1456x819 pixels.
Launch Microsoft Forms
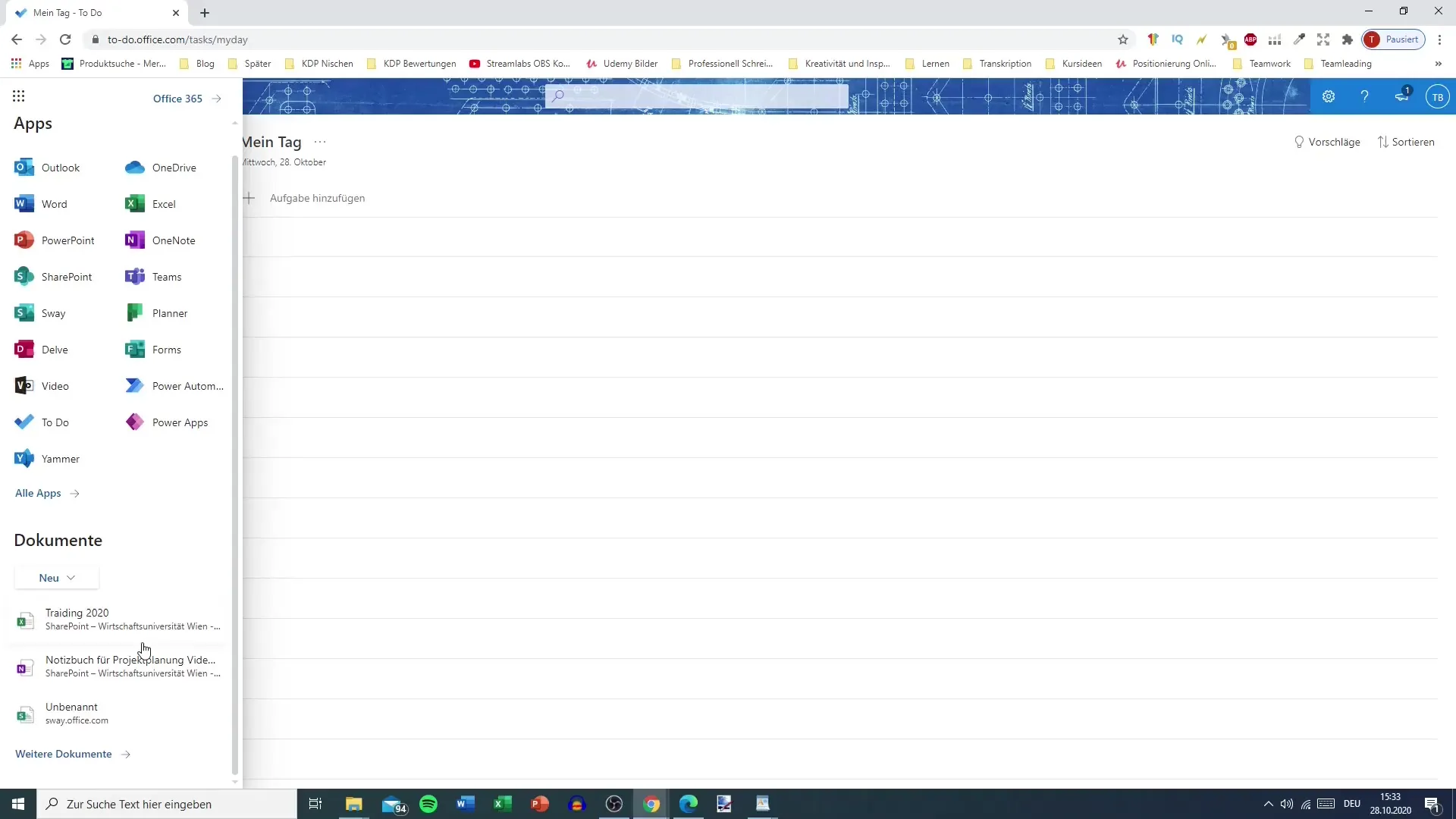pyautogui.click(x=153, y=350)
